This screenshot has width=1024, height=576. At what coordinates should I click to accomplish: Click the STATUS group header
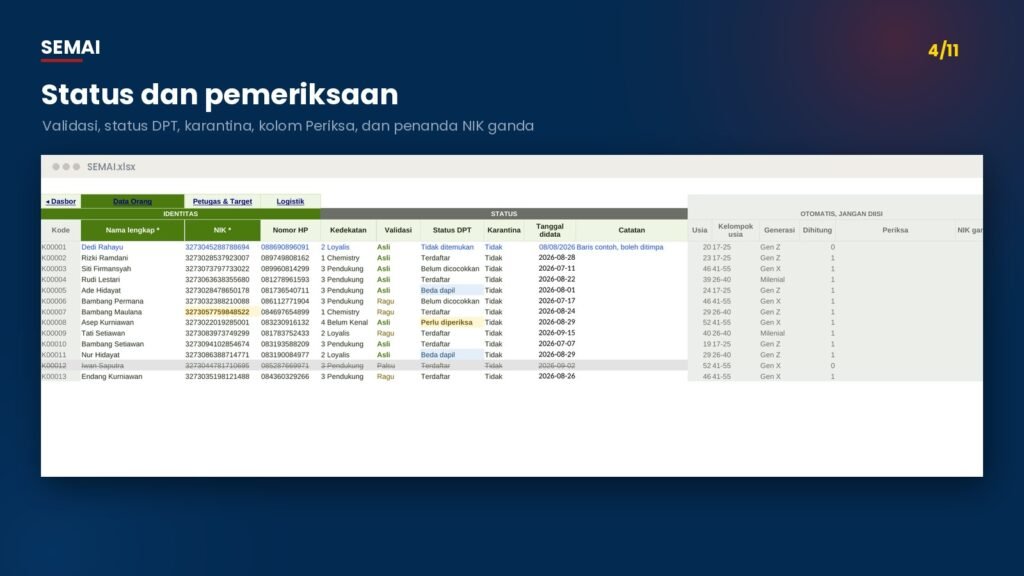tap(504, 214)
